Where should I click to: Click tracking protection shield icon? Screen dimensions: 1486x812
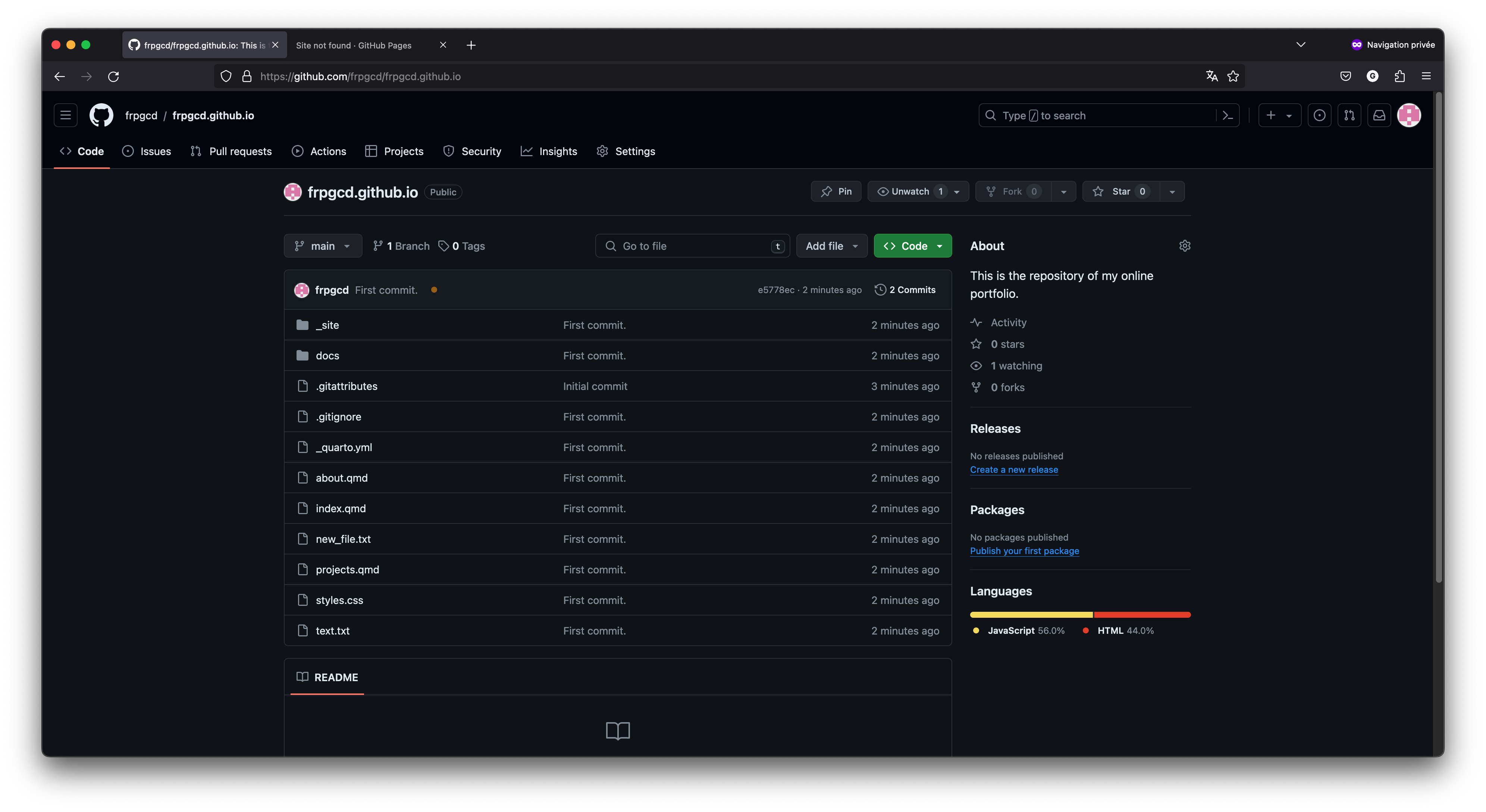(x=226, y=76)
